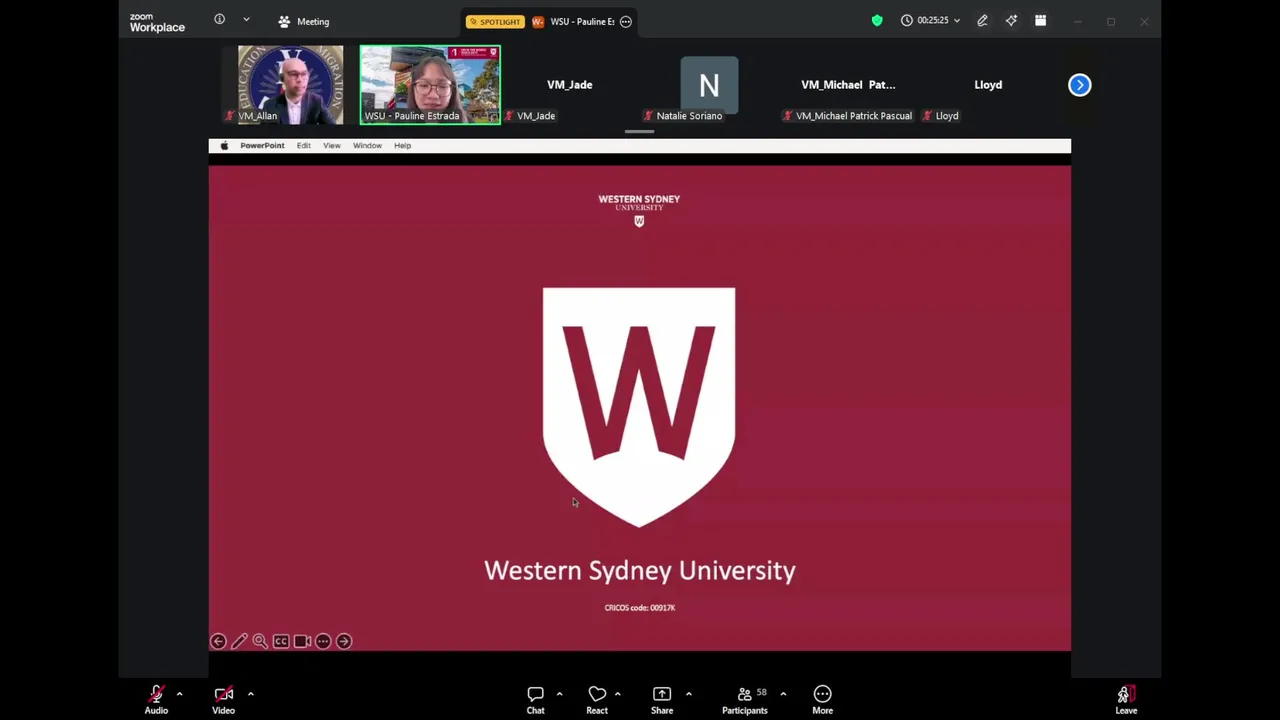
Task: Click the Zoom Workplace logo
Action: 157,22
